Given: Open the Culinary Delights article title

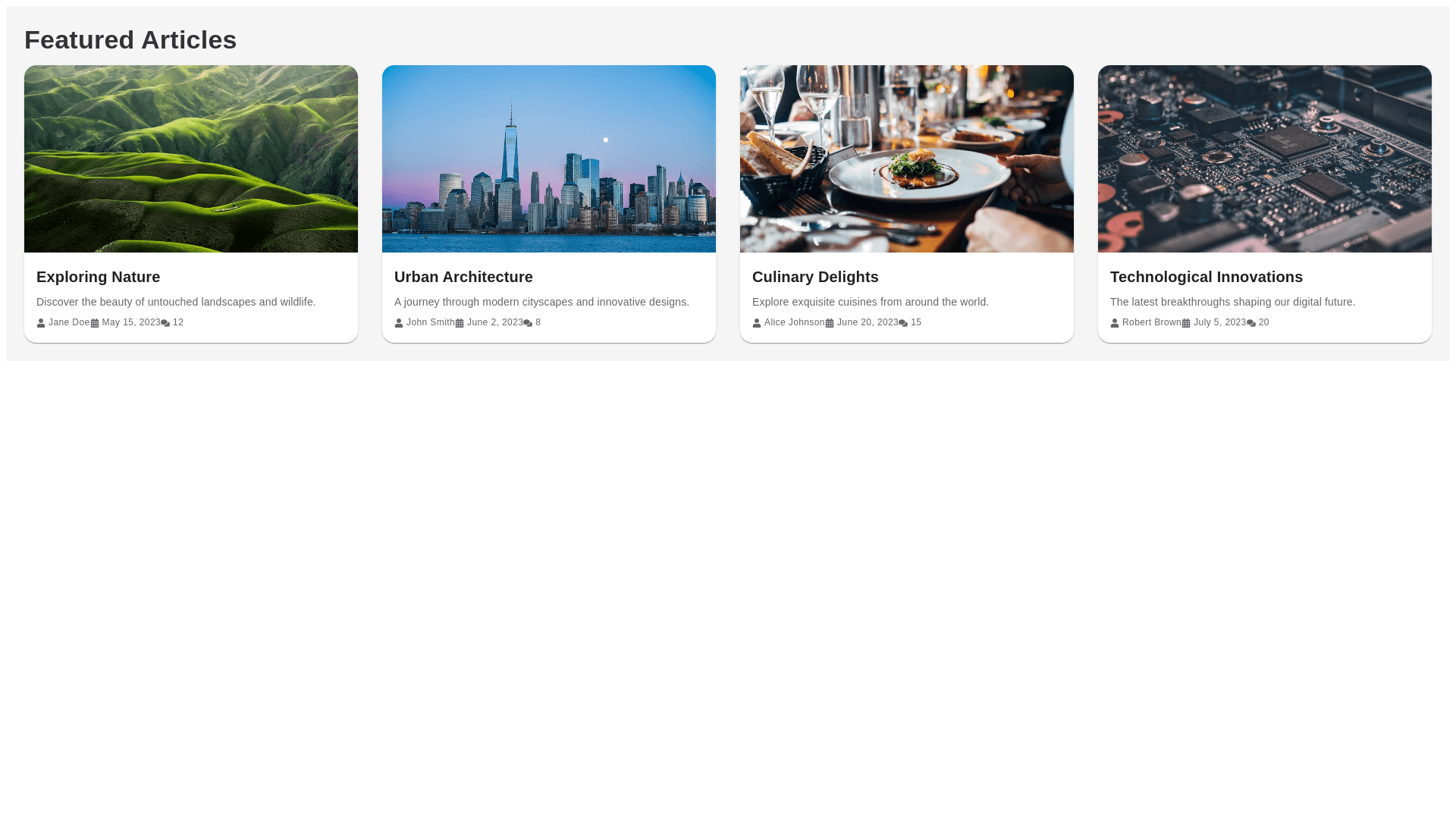Looking at the screenshot, I should [x=815, y=277].
